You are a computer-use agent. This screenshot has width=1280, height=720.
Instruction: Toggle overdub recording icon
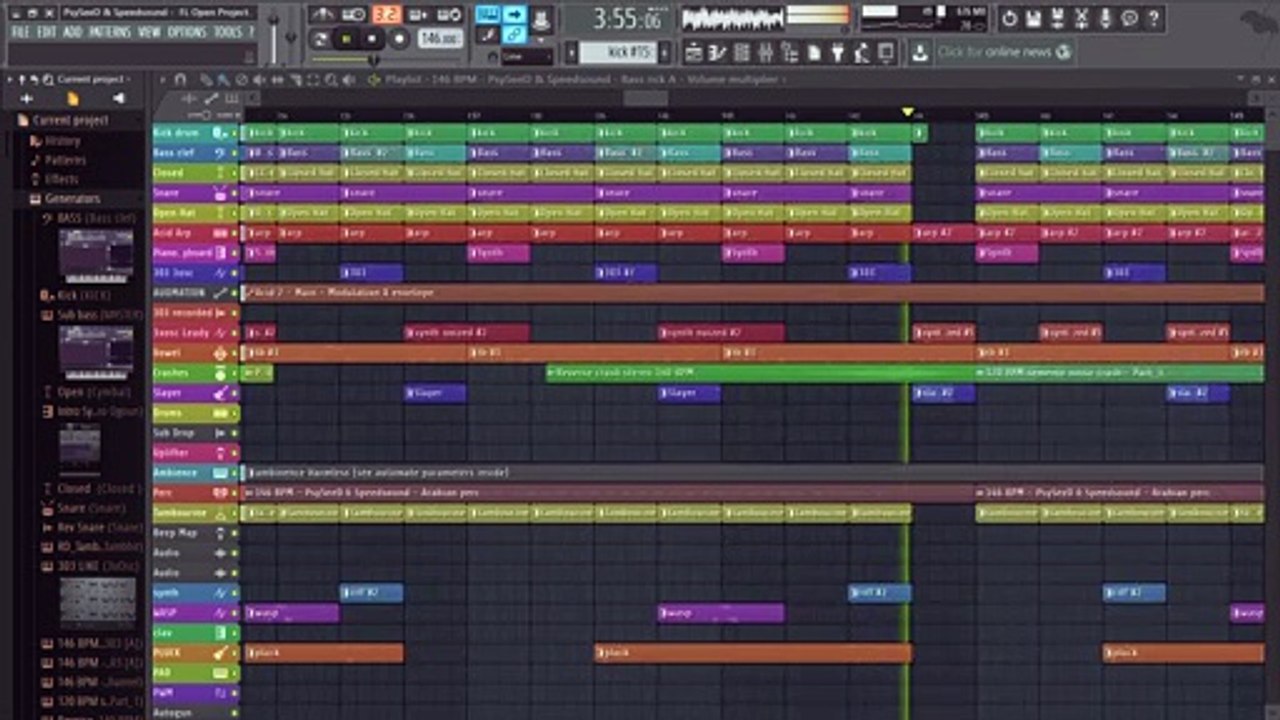(420, 15)
